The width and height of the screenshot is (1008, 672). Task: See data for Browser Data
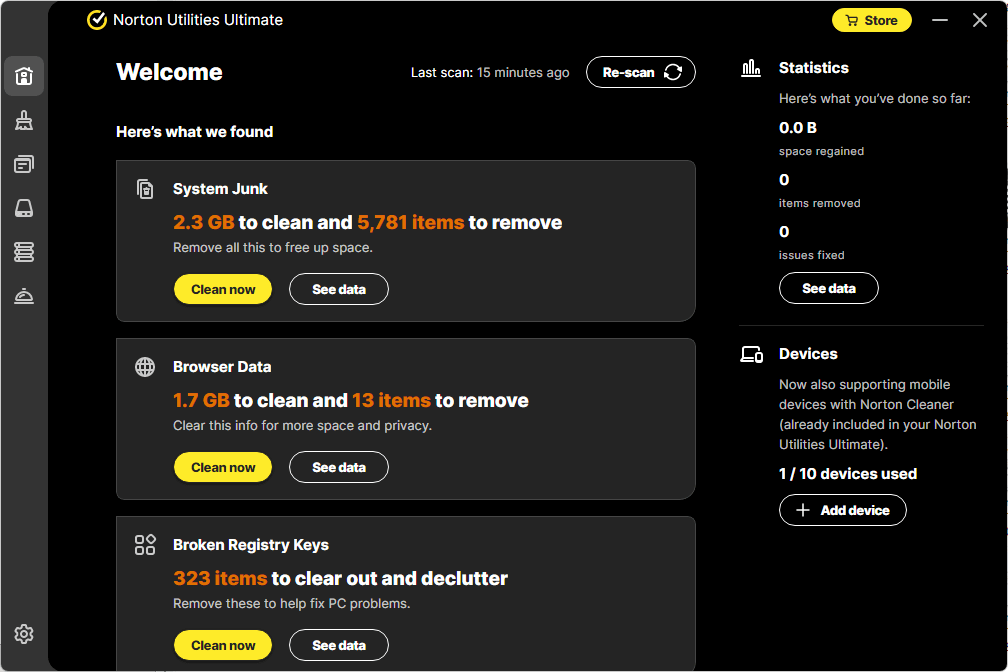[339, 468]
